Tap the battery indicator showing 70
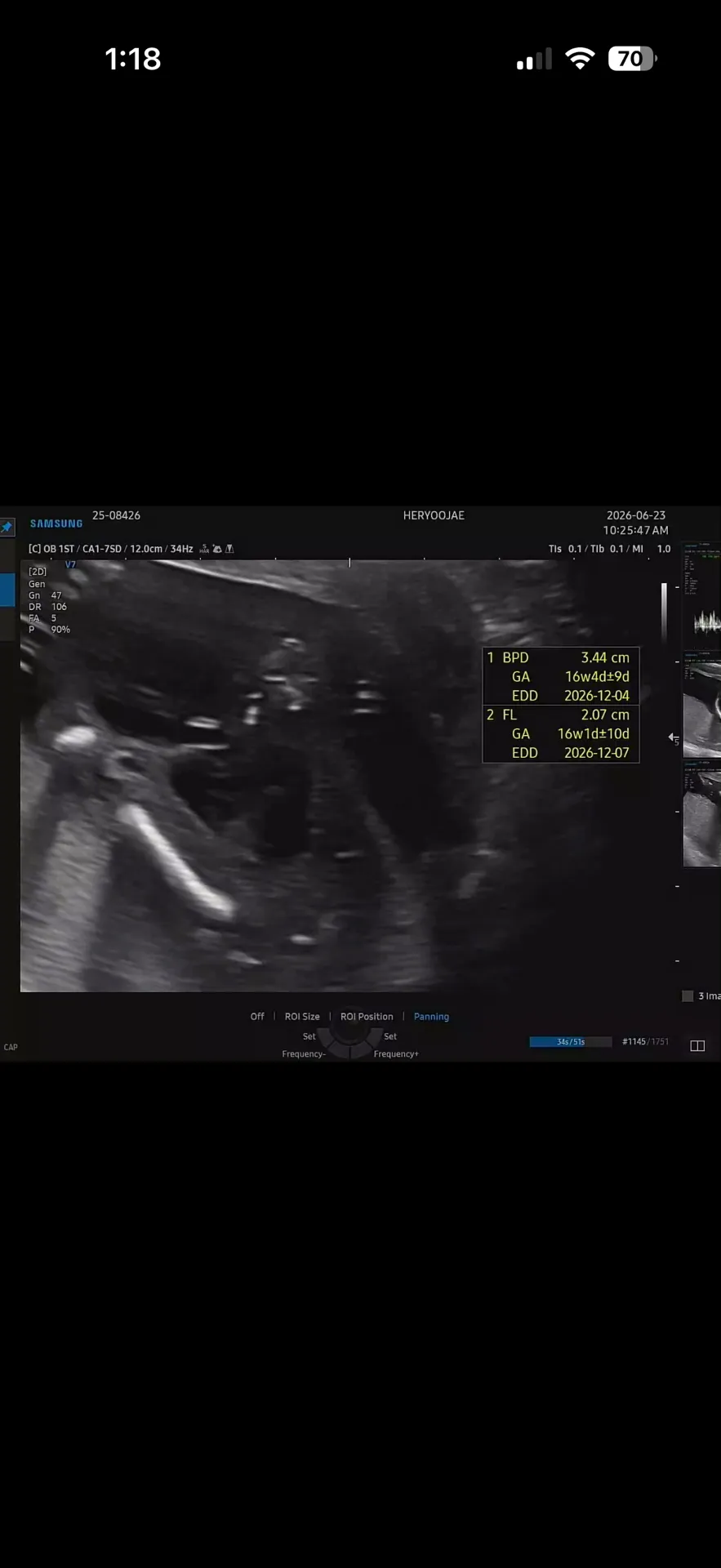 tap(633, 59)
